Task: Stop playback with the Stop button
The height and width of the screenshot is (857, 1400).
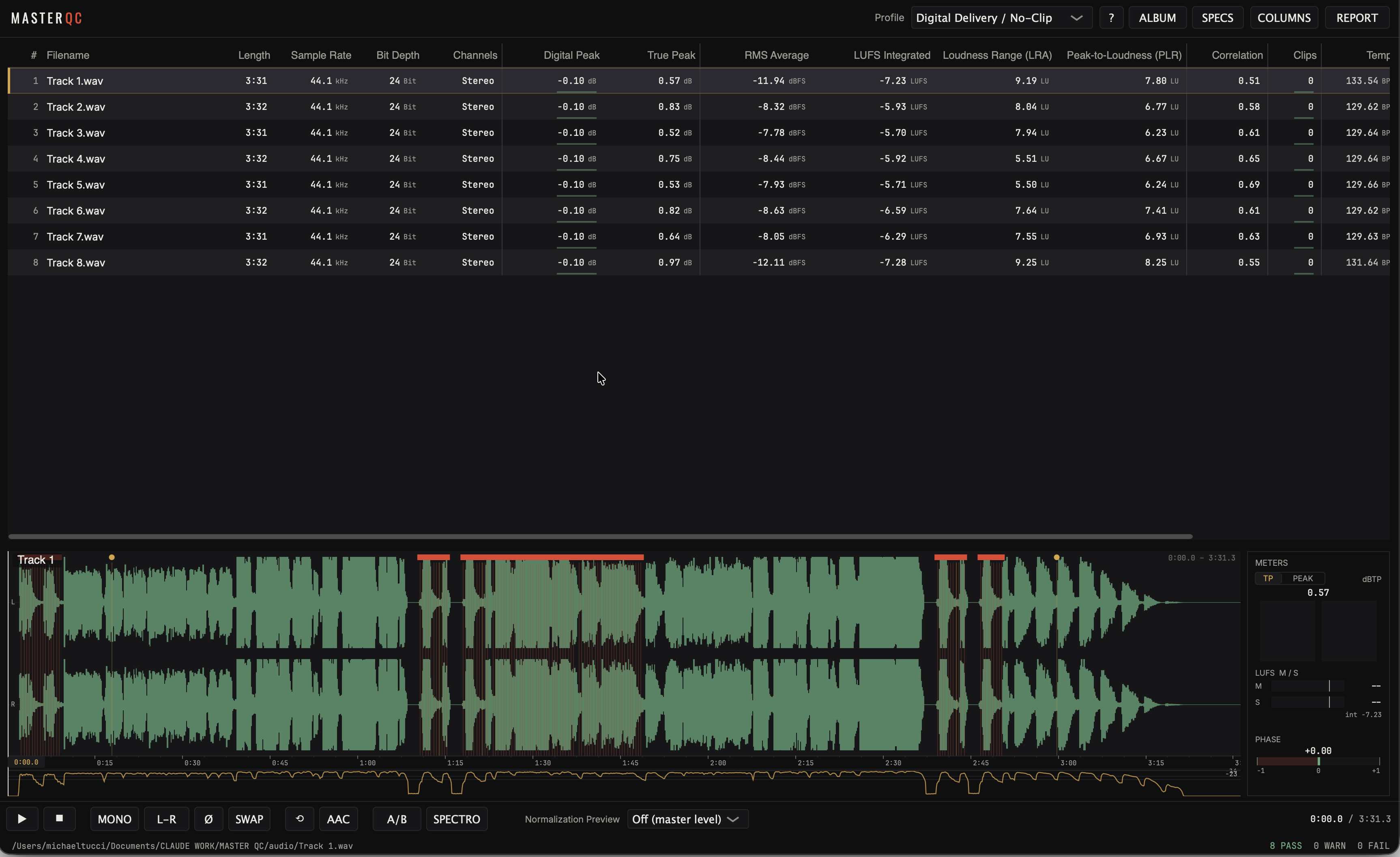Action: (x=59, y=819)
